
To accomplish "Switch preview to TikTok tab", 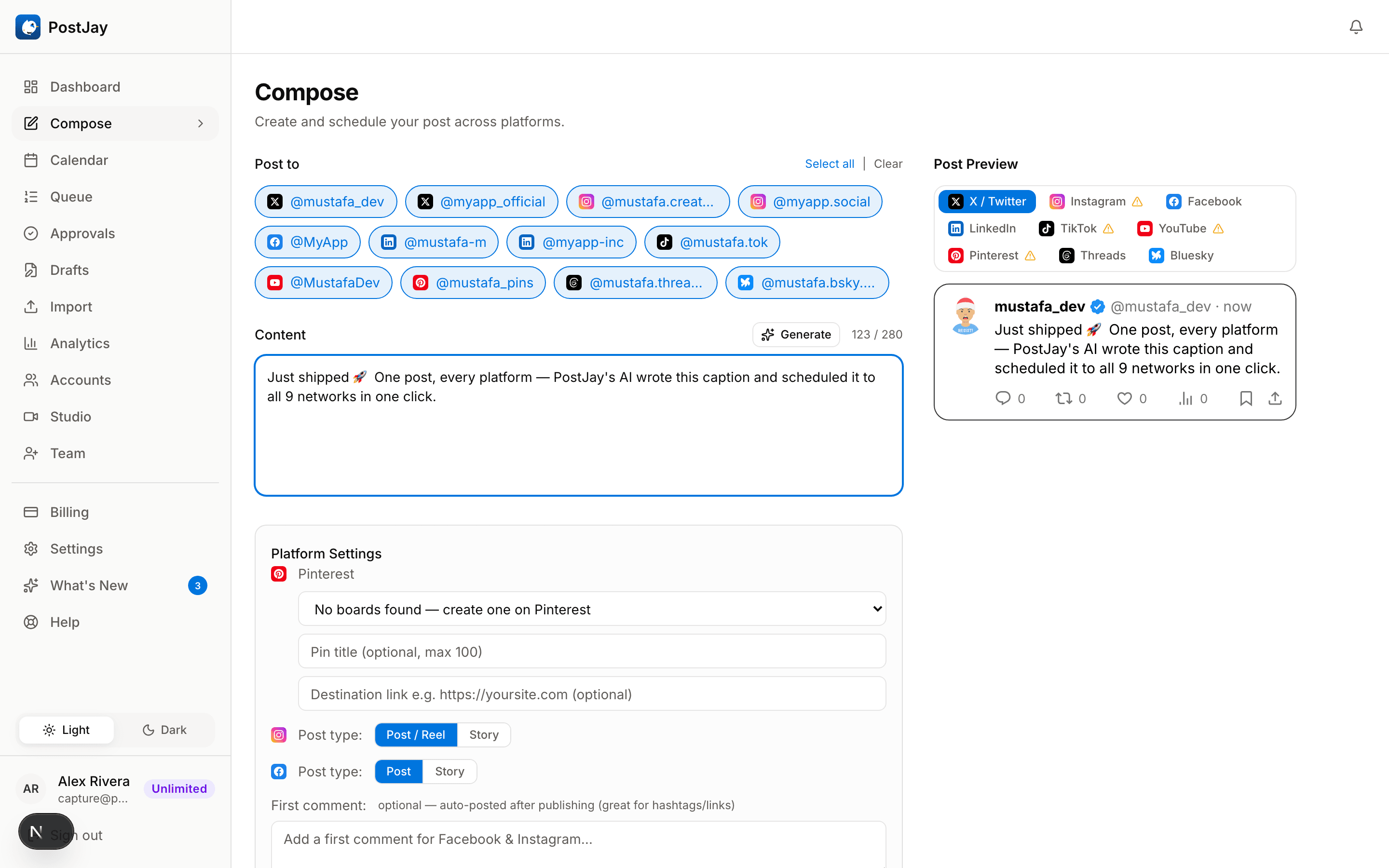I will pyautogui.click(x=1076, y=229).
